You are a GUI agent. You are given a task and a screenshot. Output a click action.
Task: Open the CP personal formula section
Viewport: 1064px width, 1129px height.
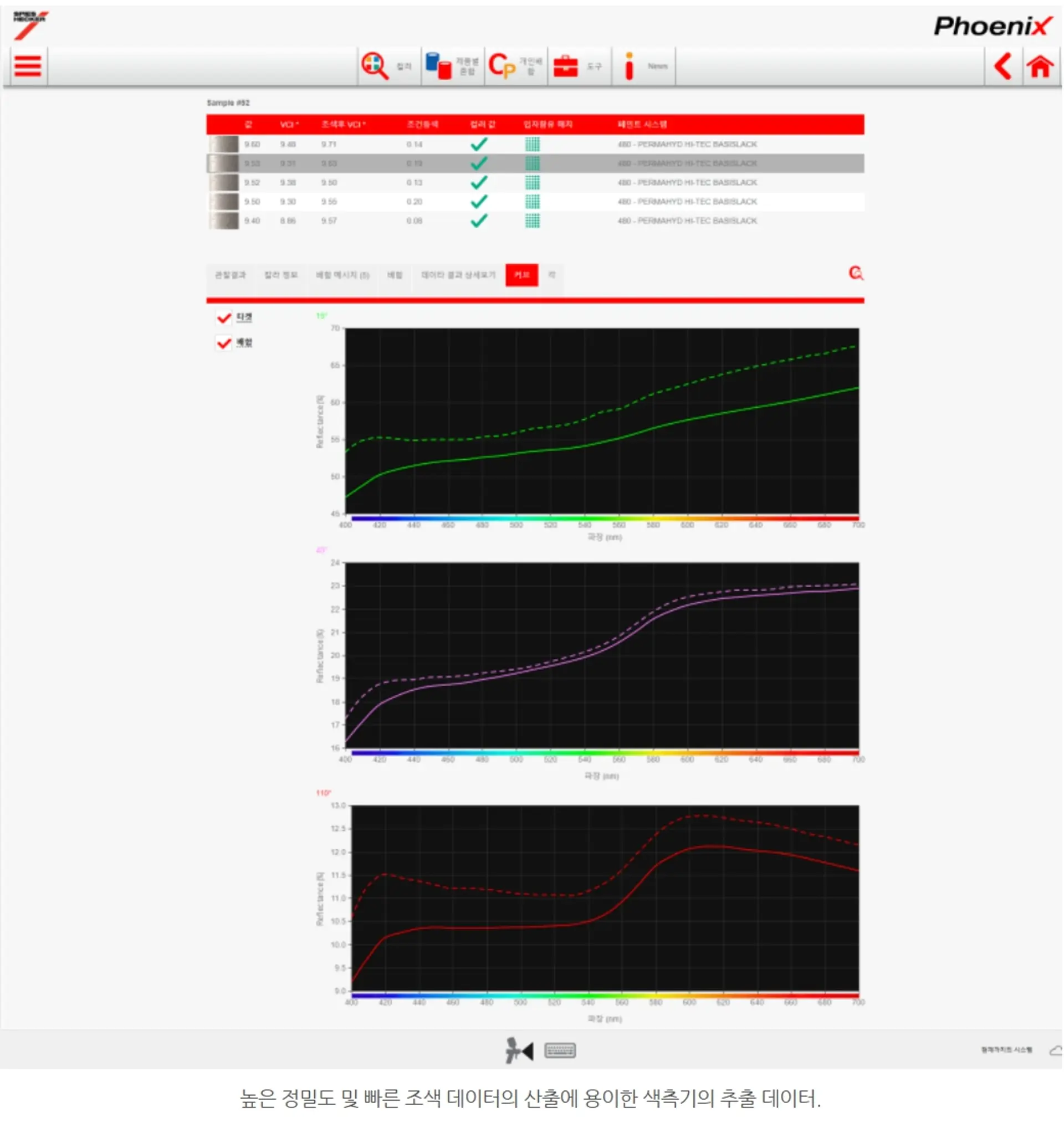click(x=502, y=66)
